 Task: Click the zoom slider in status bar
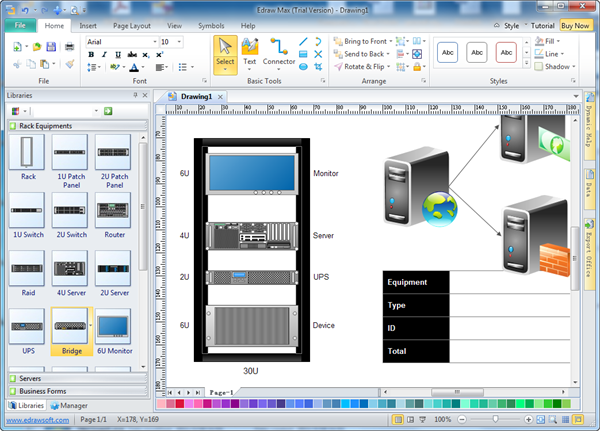point(497,419)
